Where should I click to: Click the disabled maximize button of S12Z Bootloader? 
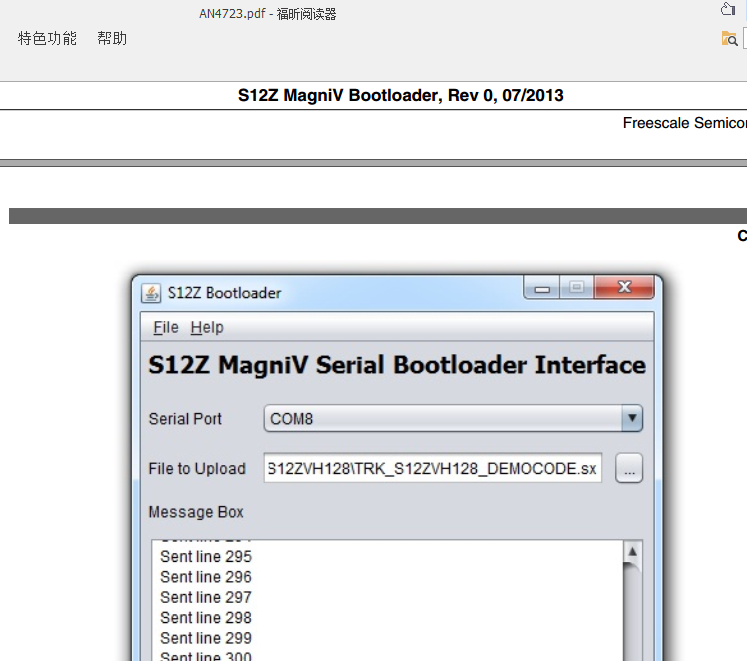click(576, 287)
